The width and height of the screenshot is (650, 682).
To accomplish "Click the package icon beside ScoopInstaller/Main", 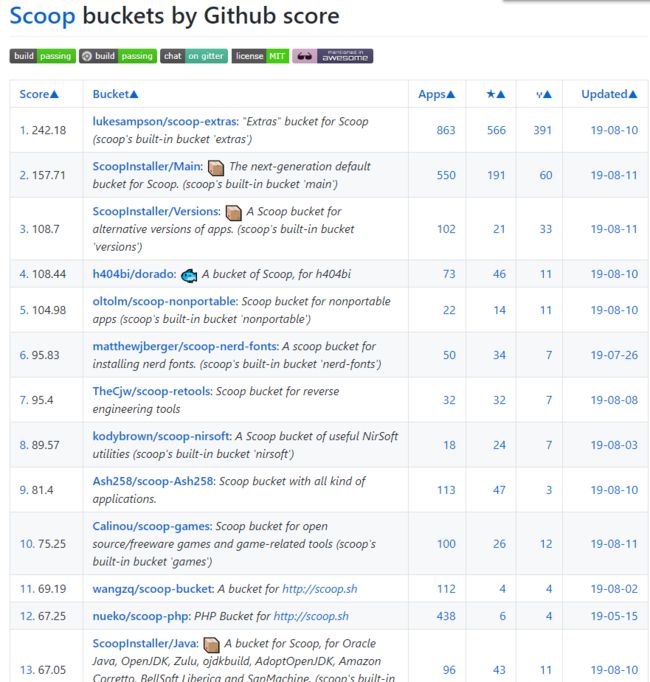I will pyautogui.click(x=216, y=167).
